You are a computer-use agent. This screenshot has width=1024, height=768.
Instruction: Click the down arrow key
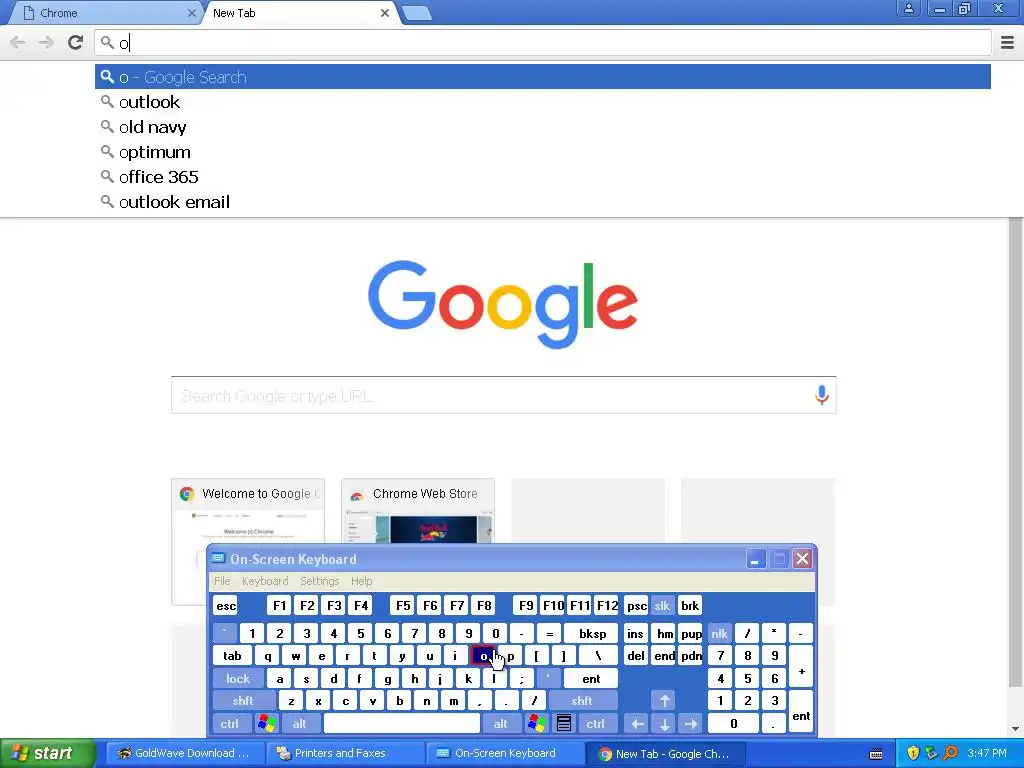[664, 724]
